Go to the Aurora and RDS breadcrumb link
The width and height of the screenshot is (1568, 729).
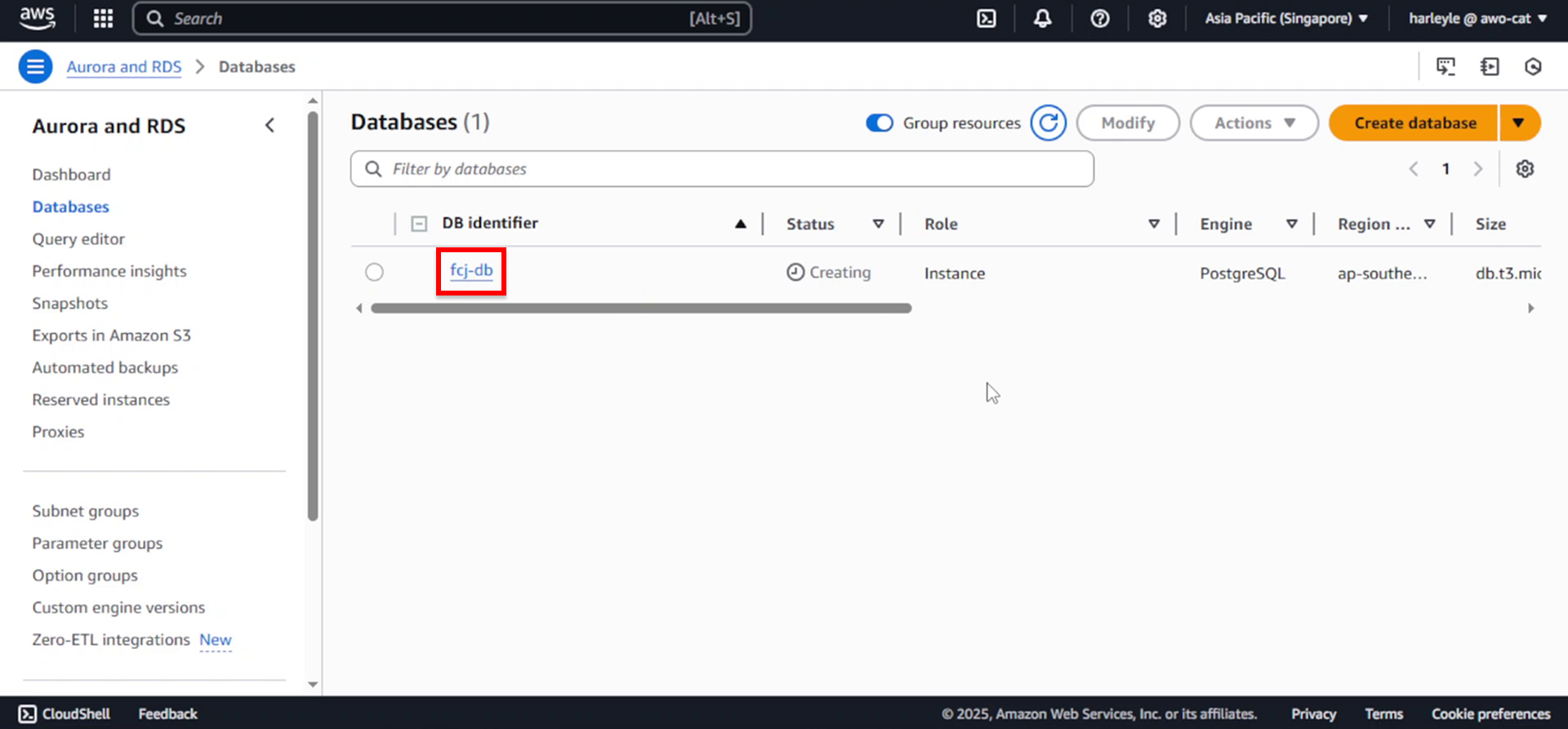[124, 67]
